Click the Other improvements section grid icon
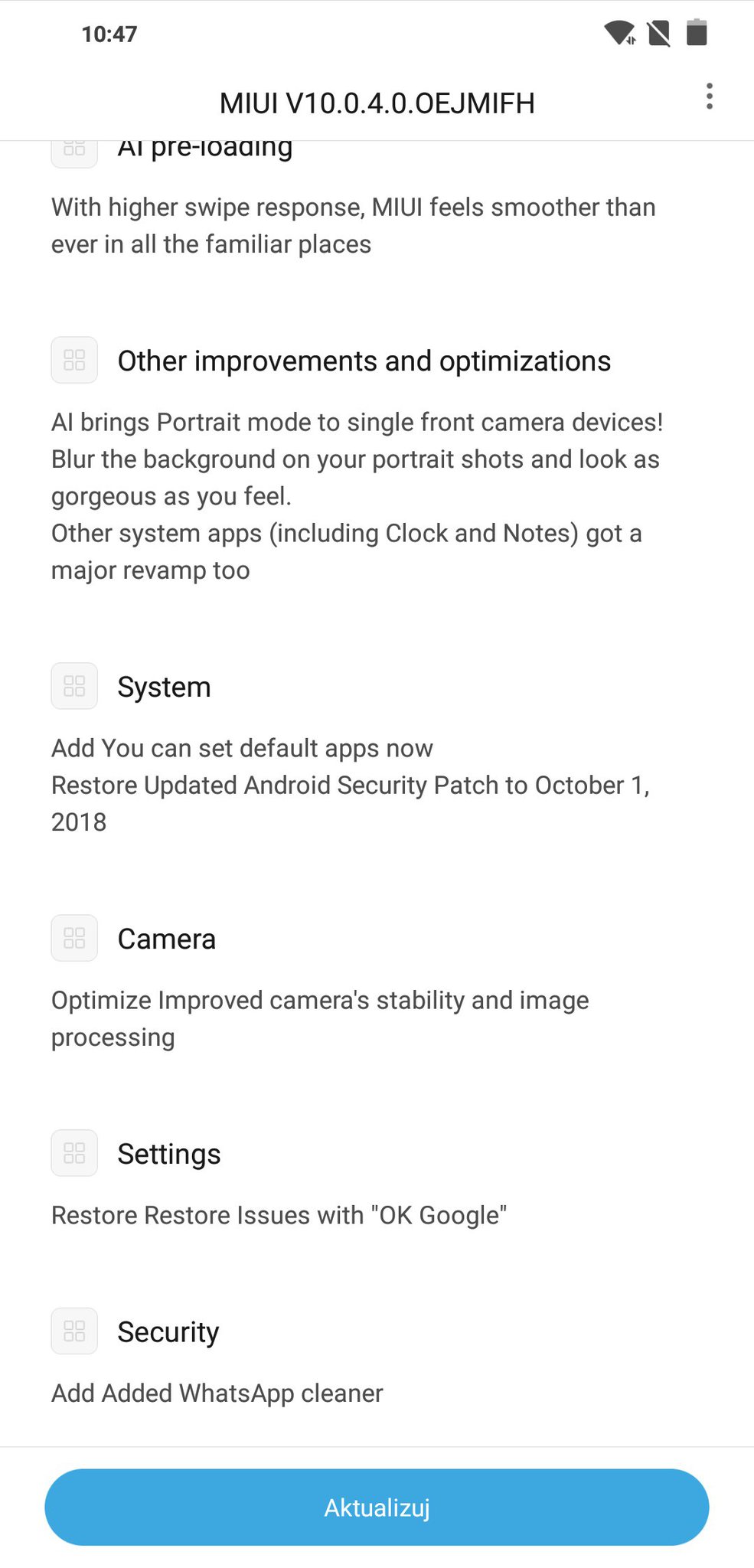Screen dimensions: 754x1568 click(x=74, y=360)
